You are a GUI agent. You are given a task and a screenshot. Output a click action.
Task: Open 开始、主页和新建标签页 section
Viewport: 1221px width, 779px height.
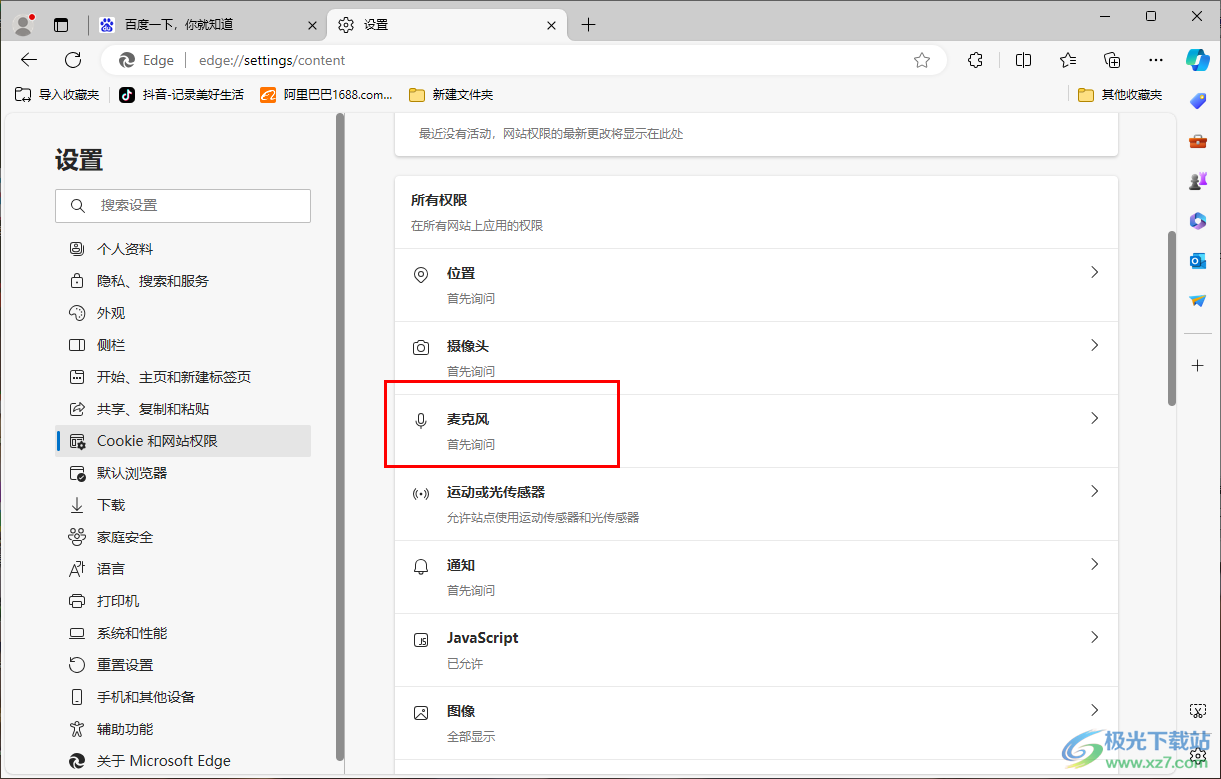183,377
